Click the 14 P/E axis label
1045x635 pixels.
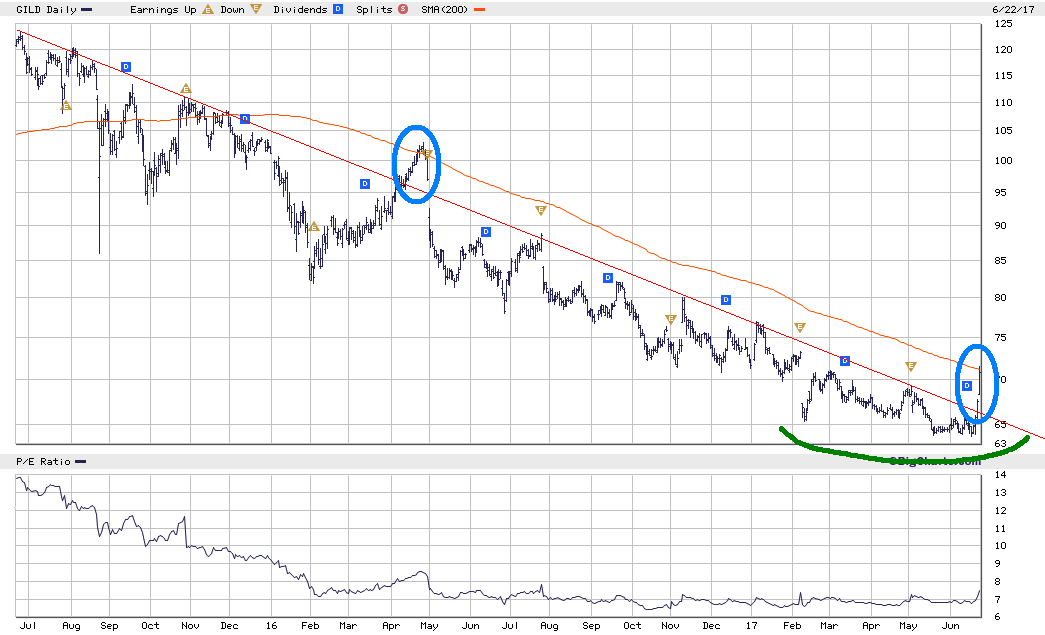click(x=1000, y=475)
